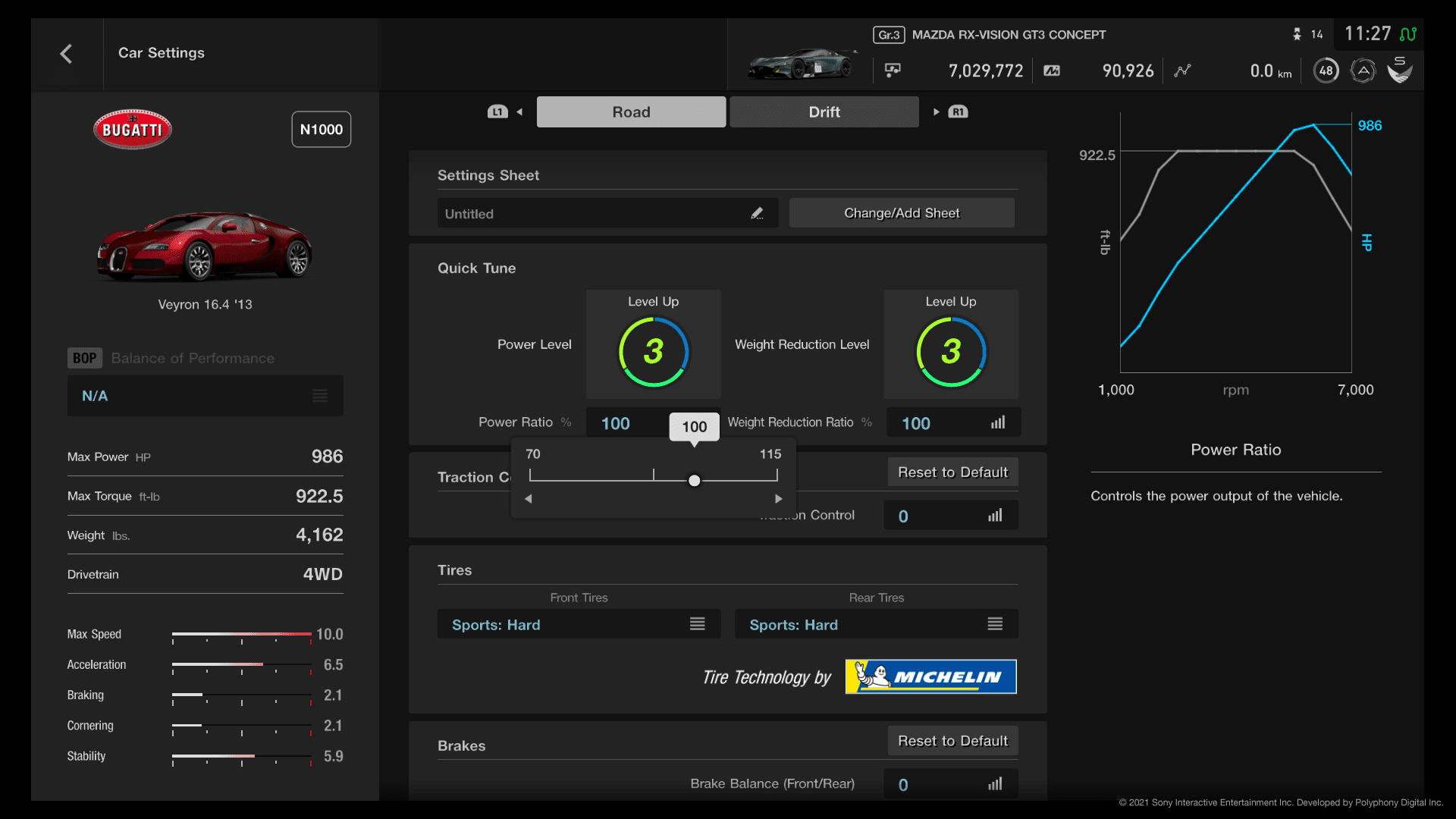The width and height of the screenshot is (1456, 819).
Task: Click the Power Ratio value 100 field
Action: point(626,423)
